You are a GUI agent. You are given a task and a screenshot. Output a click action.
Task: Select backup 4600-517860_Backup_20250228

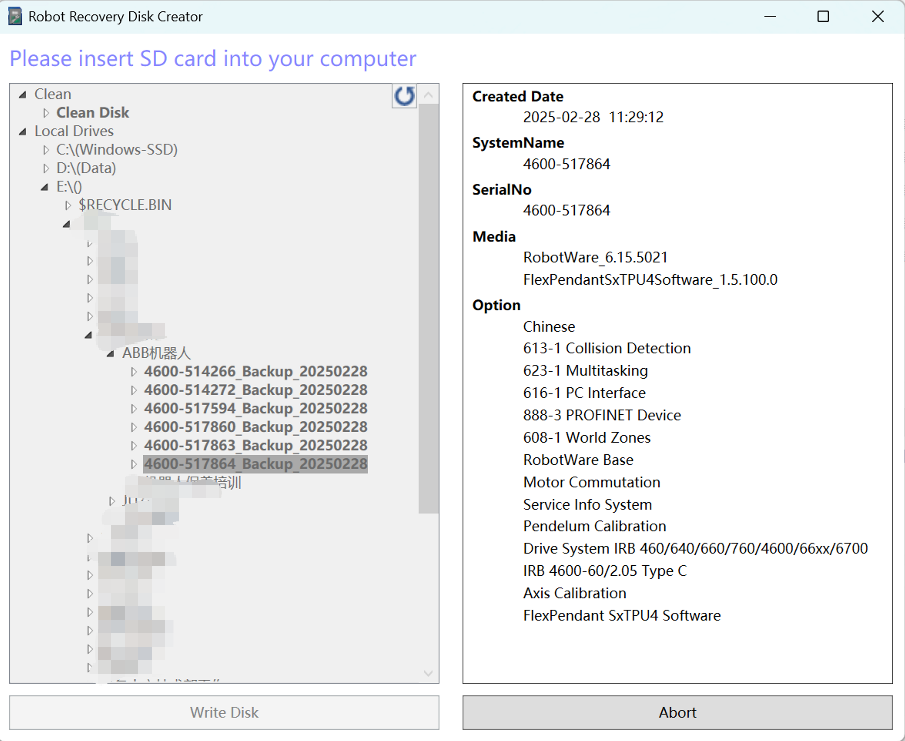pyautogui.click(x=256, y=427)
